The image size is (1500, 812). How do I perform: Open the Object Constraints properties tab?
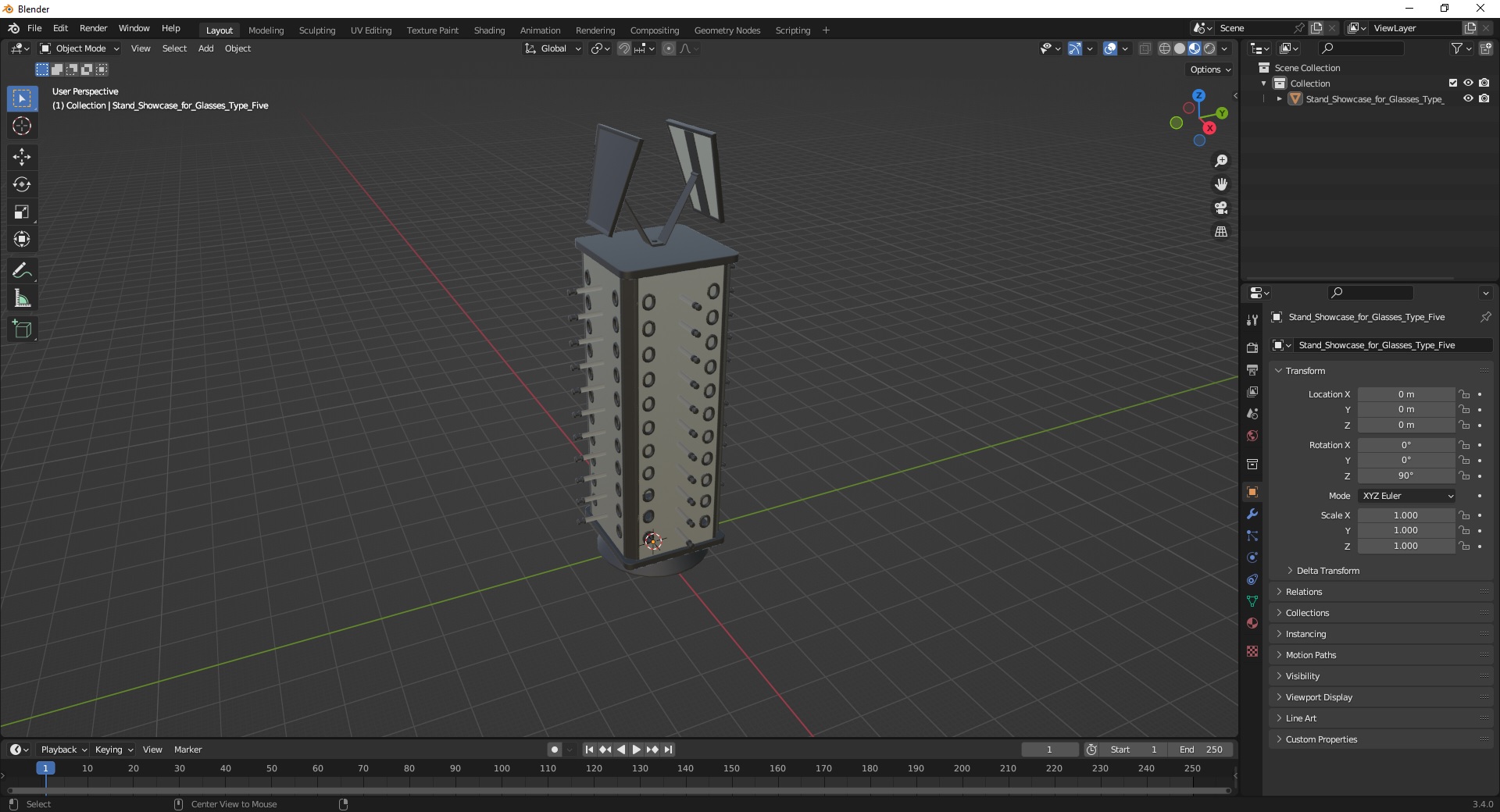pos(1252,579)
